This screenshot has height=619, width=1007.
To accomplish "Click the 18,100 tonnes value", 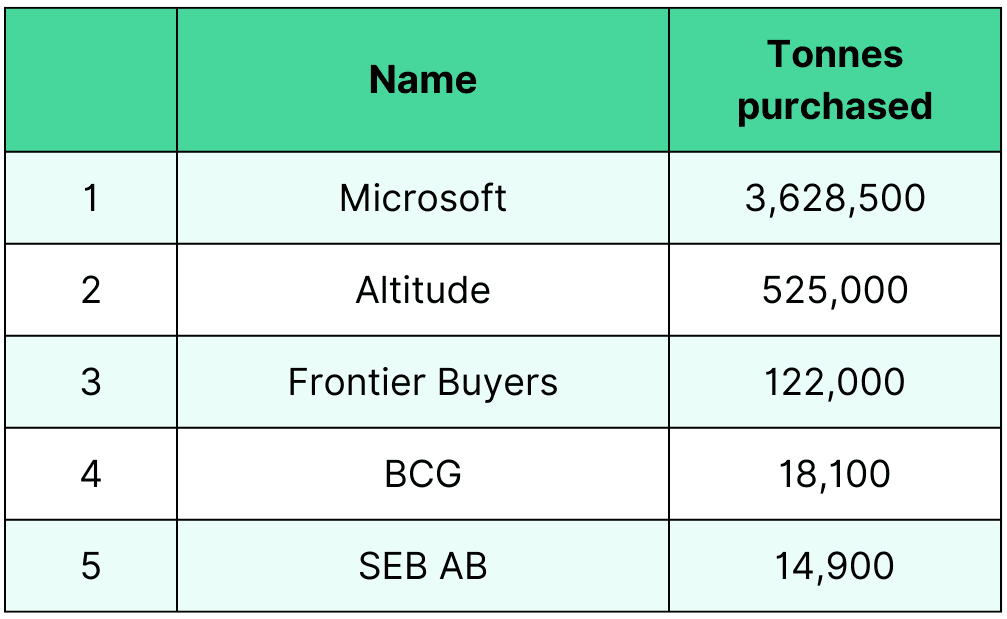I will click(x=835, y=474).
